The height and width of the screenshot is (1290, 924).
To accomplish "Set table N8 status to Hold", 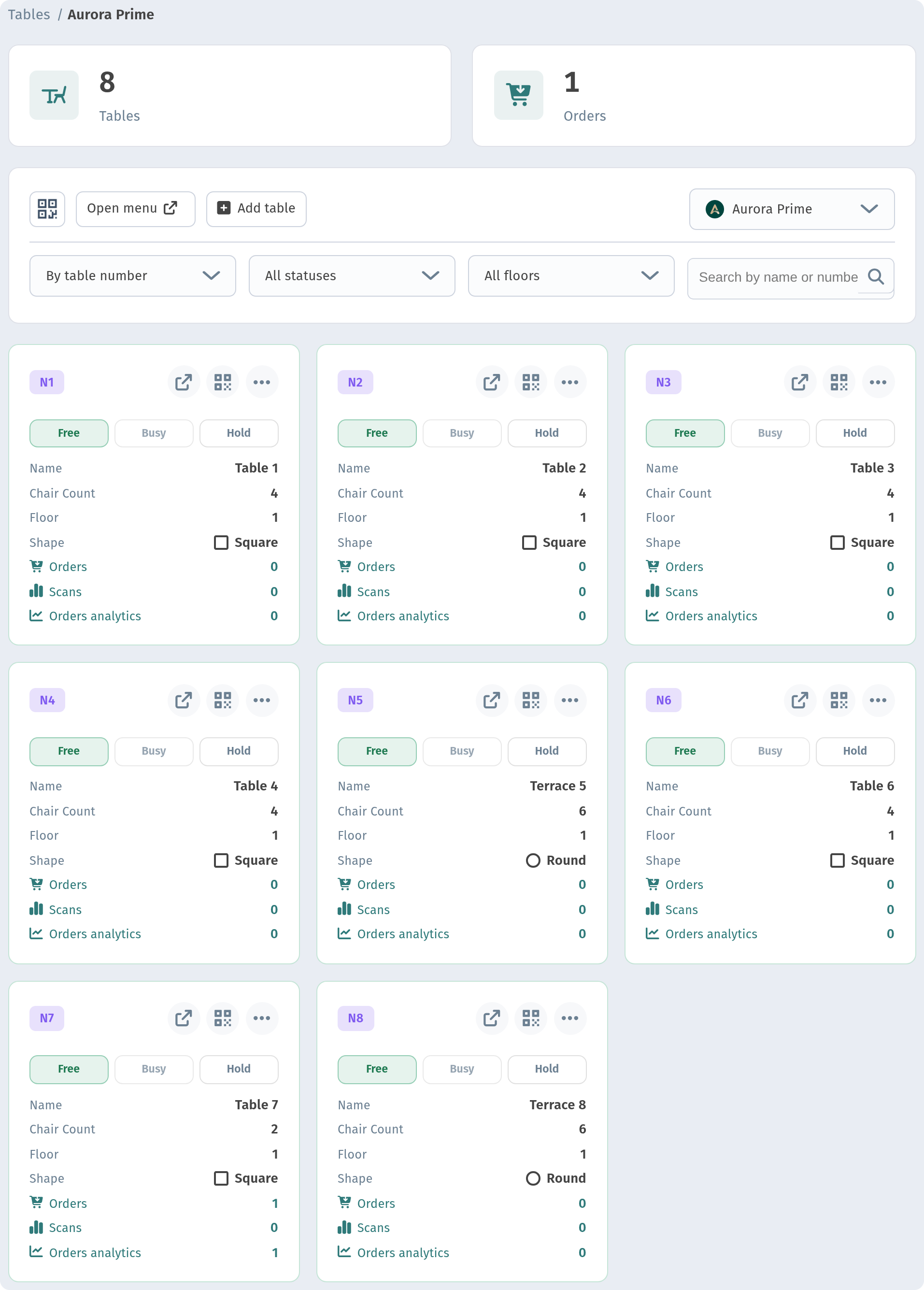I will tap(546, 1069).
